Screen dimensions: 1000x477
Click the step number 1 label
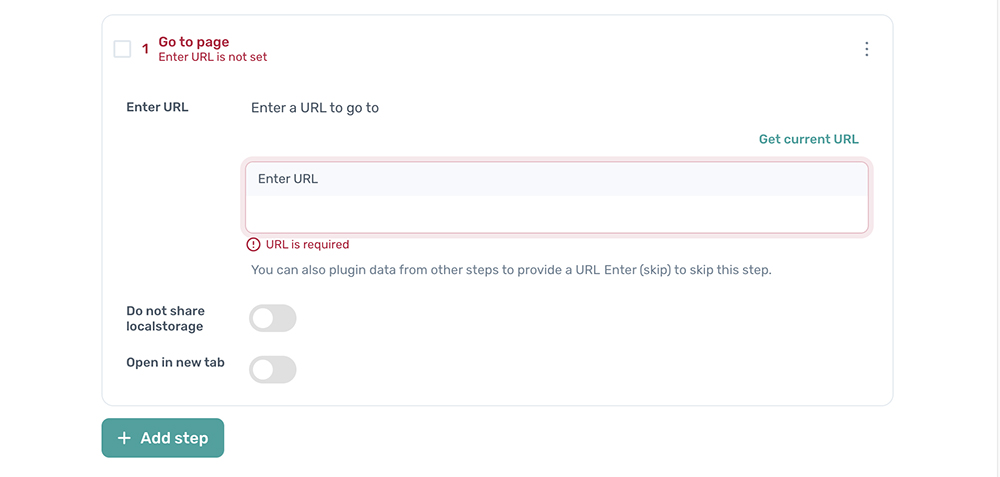coord(145,49)
